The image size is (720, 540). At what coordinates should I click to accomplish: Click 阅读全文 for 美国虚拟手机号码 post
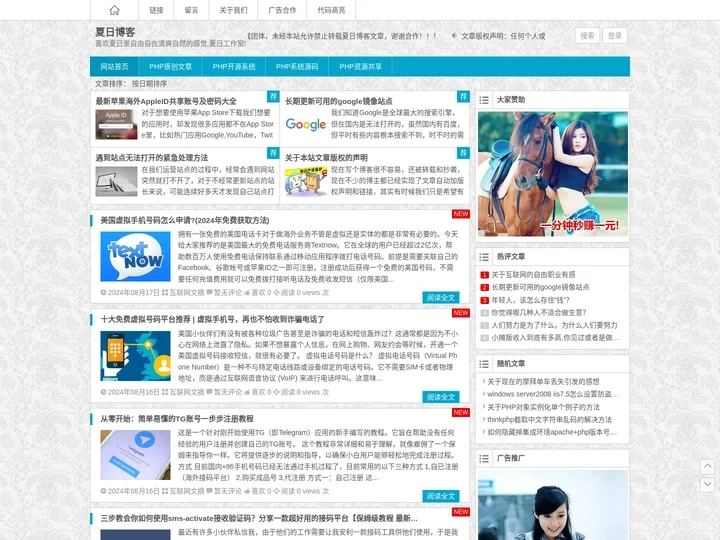click(x=441, y=298)
